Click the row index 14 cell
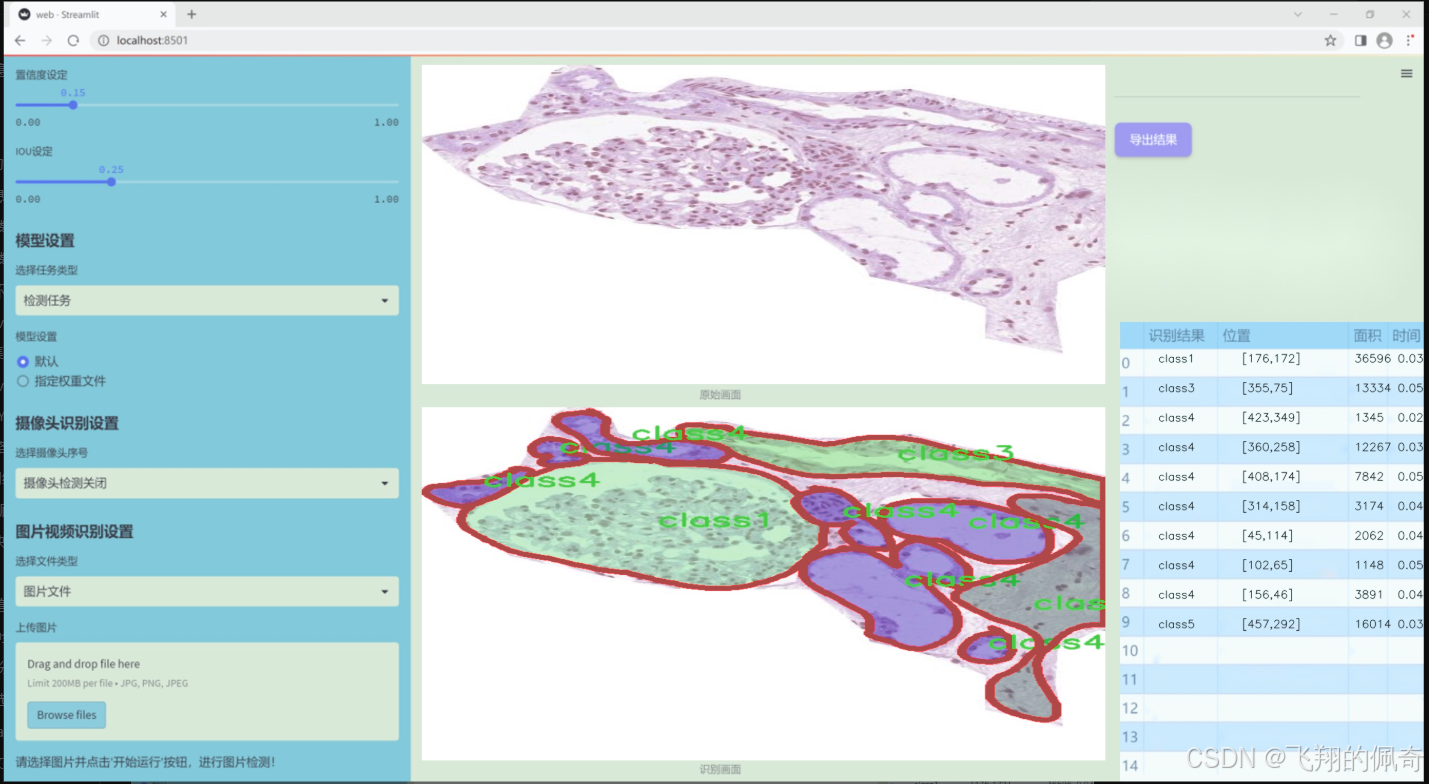The width and height of the screenshot is (1429, 784). [1131, 767]
